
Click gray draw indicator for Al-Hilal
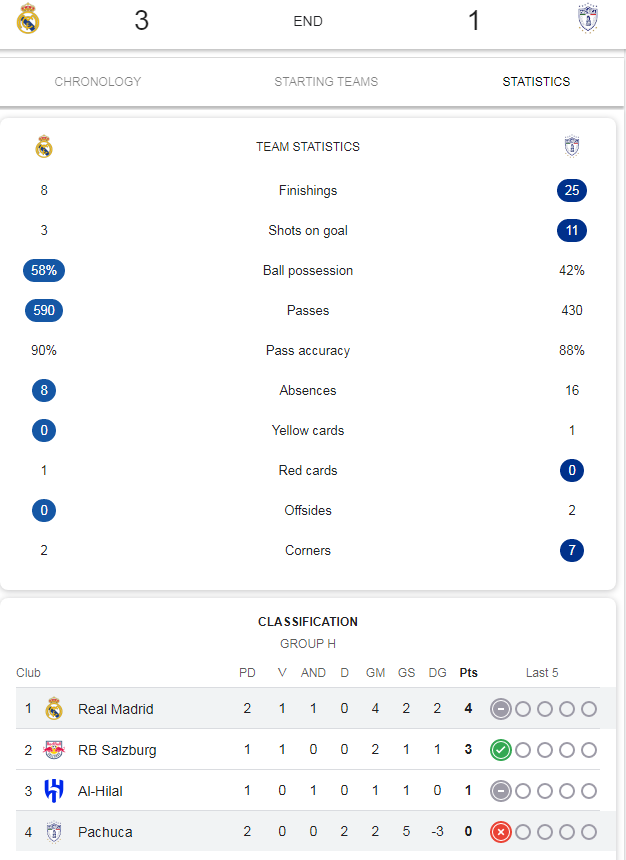[x=500, y=791]
